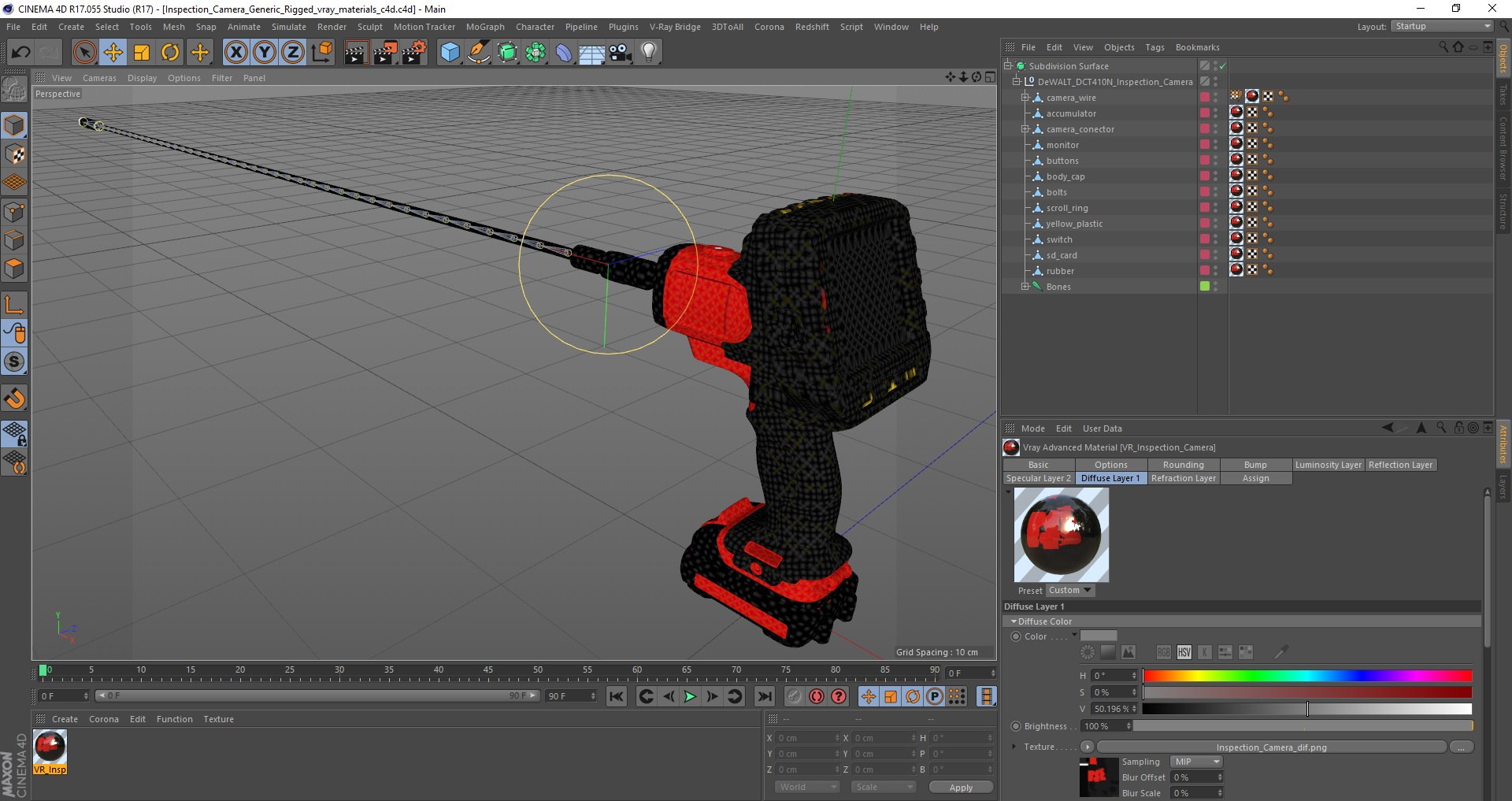Open the World coordinate dropdown
Image resolution: width=1512 pixels, height=801 pixels.
tap(807, 787)
